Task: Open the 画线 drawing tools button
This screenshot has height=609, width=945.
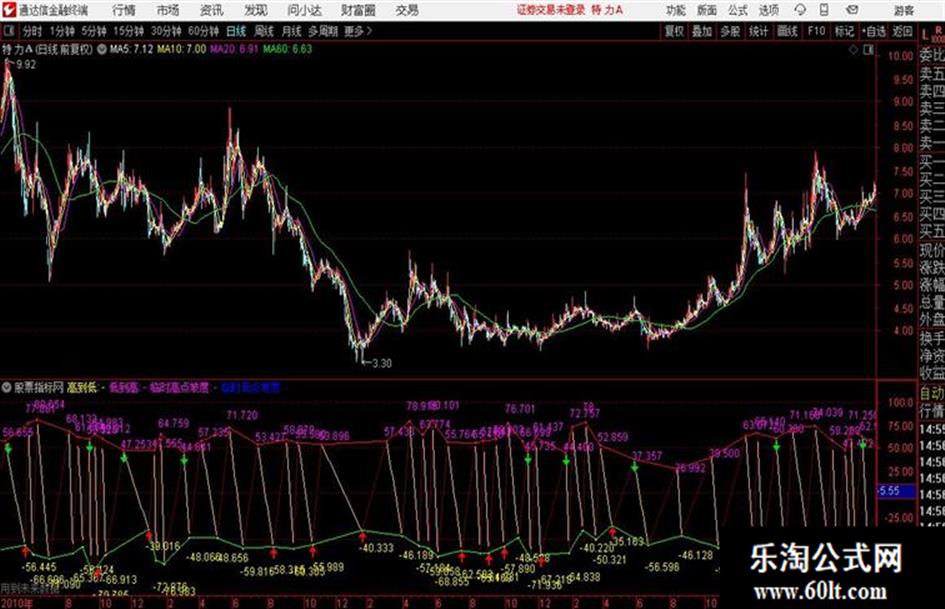Action: coord(787,31)
